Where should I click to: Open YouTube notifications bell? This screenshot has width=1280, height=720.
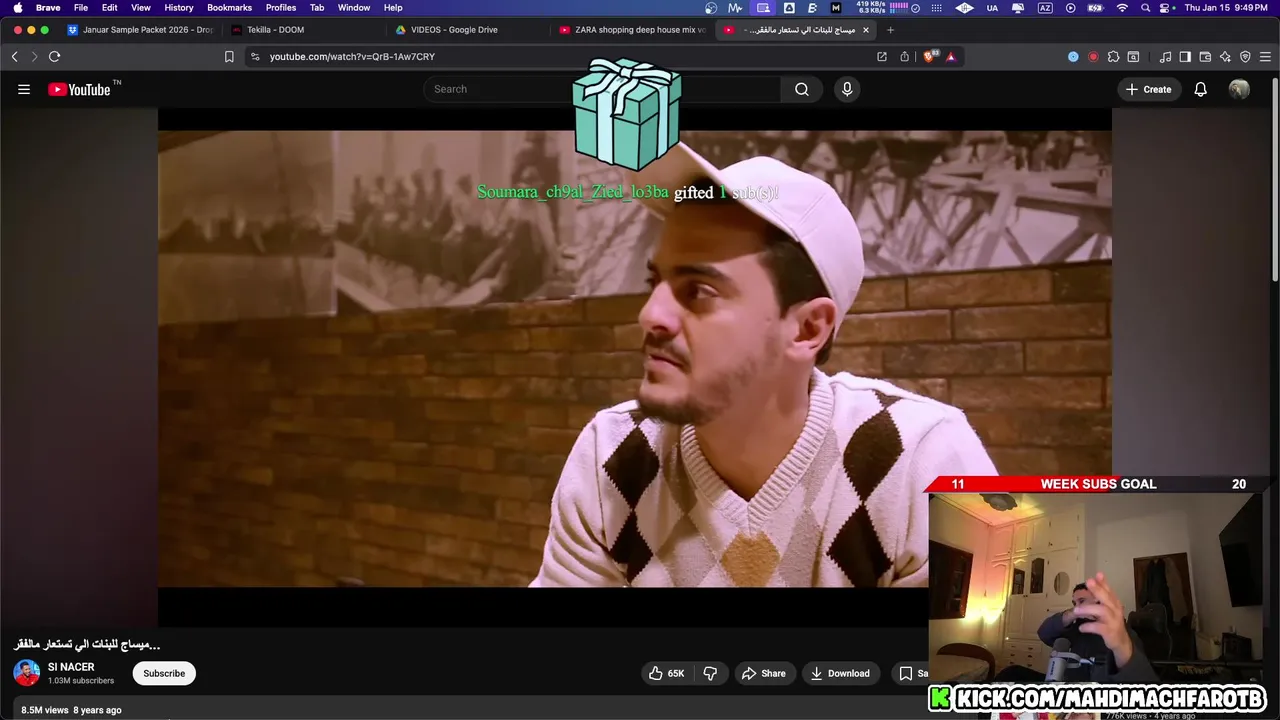point(1201,89)
